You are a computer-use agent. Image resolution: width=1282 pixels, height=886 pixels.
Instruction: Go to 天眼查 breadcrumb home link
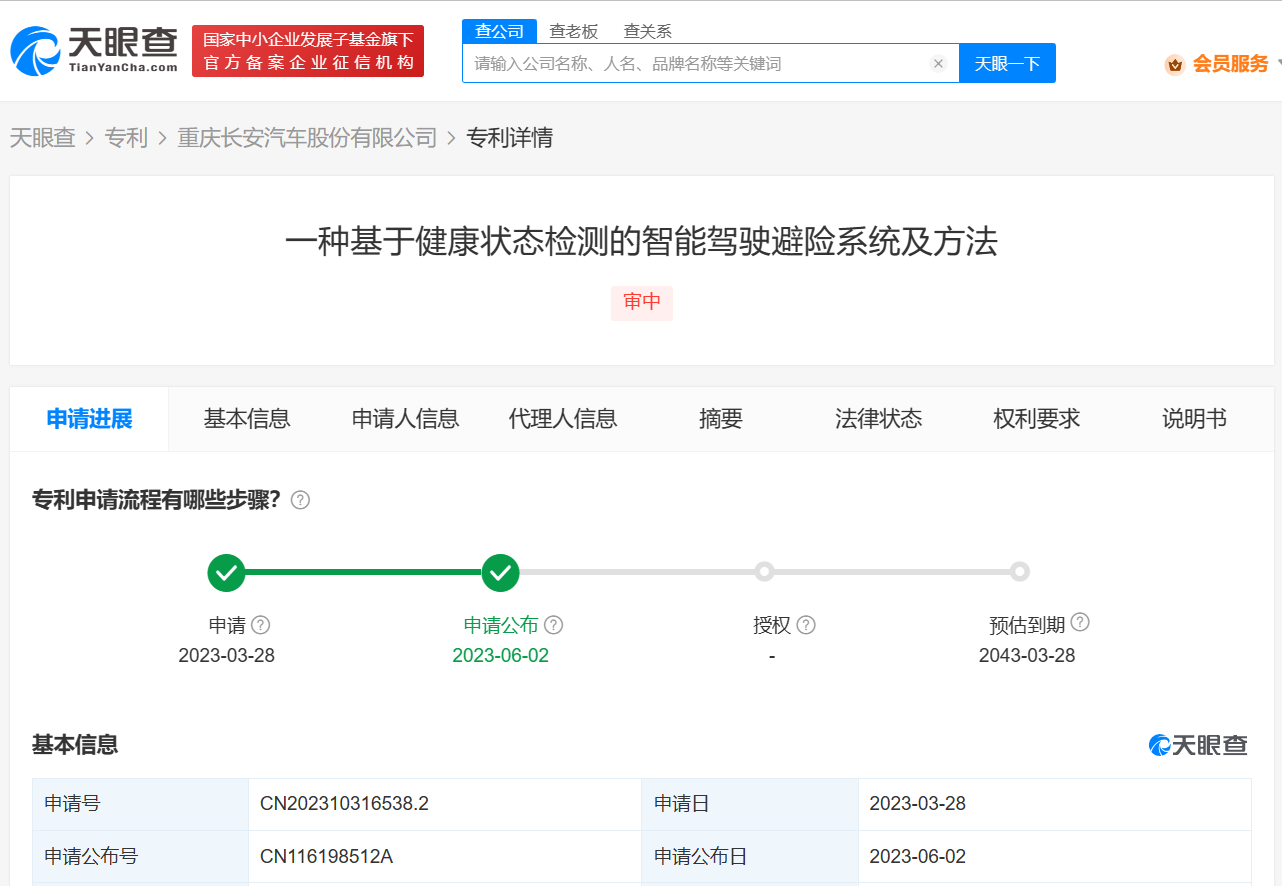[x=43, y=138]
